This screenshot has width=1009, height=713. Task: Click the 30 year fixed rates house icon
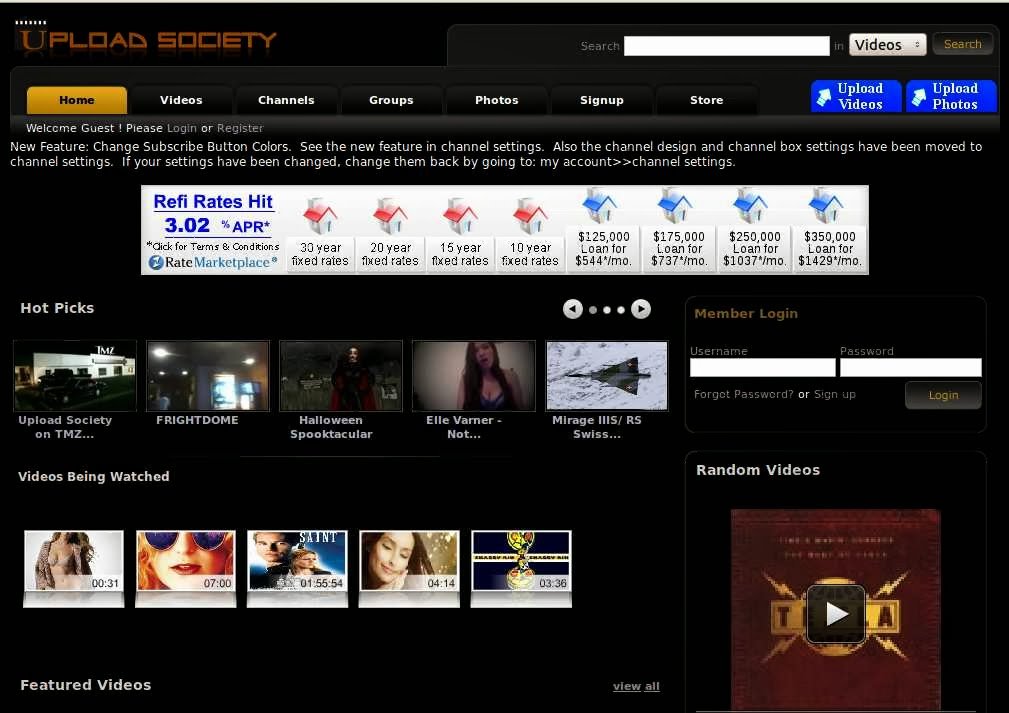(320, 216)
